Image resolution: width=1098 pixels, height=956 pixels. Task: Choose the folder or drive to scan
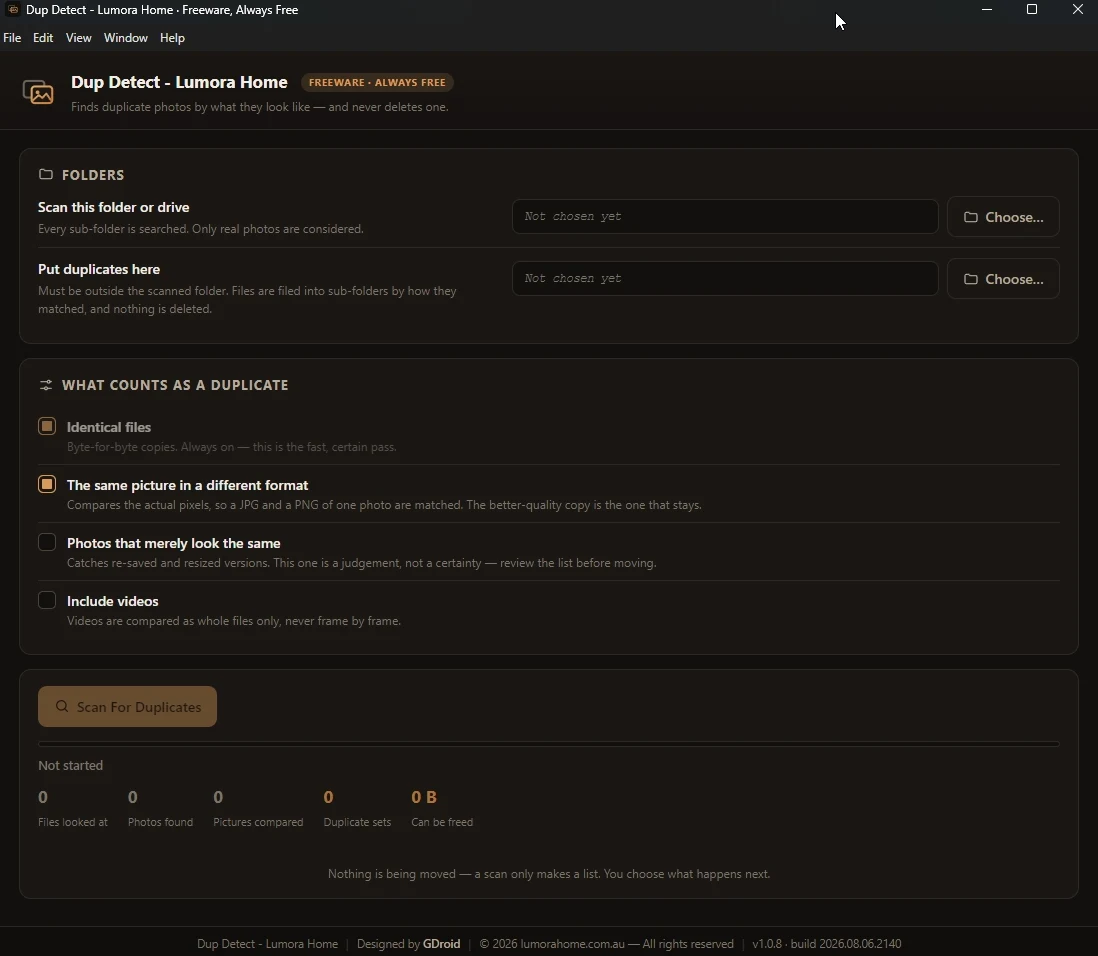coord(1003,217)
